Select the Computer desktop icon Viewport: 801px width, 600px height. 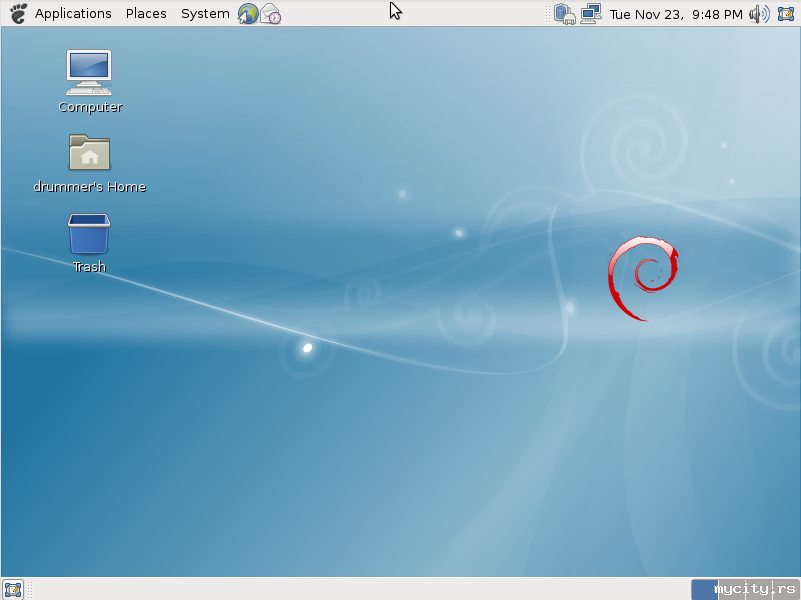tap(89, 73)
